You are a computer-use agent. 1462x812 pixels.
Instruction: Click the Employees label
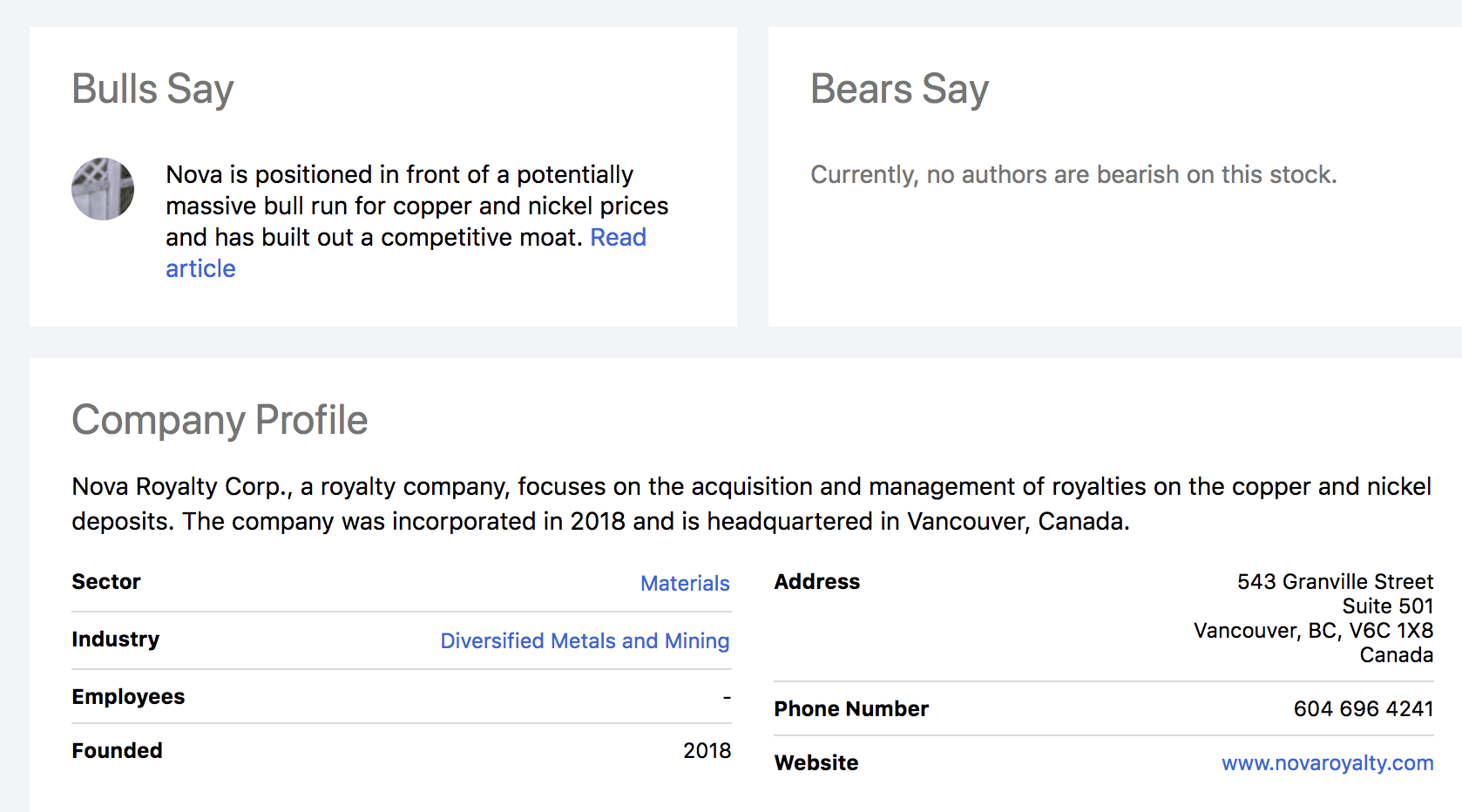coord(128,697)
